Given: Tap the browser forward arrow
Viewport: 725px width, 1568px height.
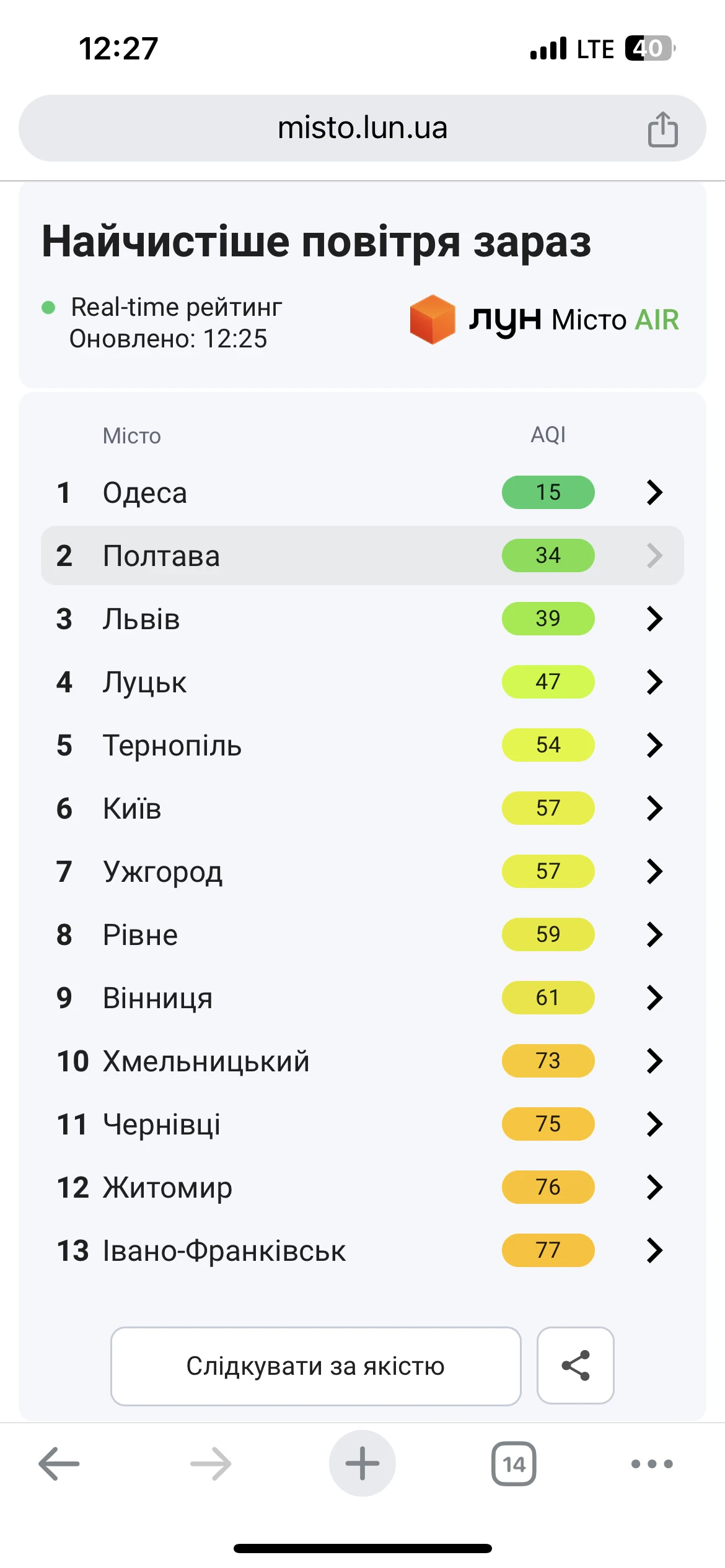Looking at the screenshot, I should click(x=211, y=1464).
